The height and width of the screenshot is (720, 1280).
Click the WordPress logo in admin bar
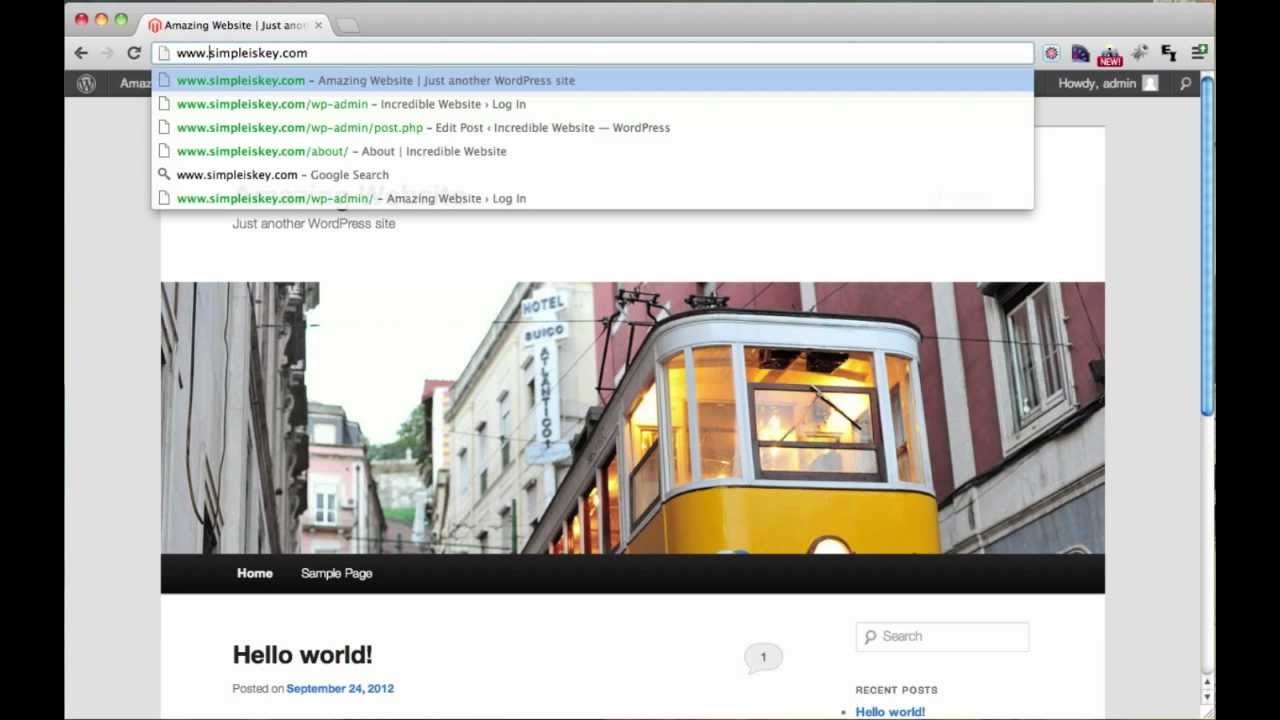coord(86,84)
